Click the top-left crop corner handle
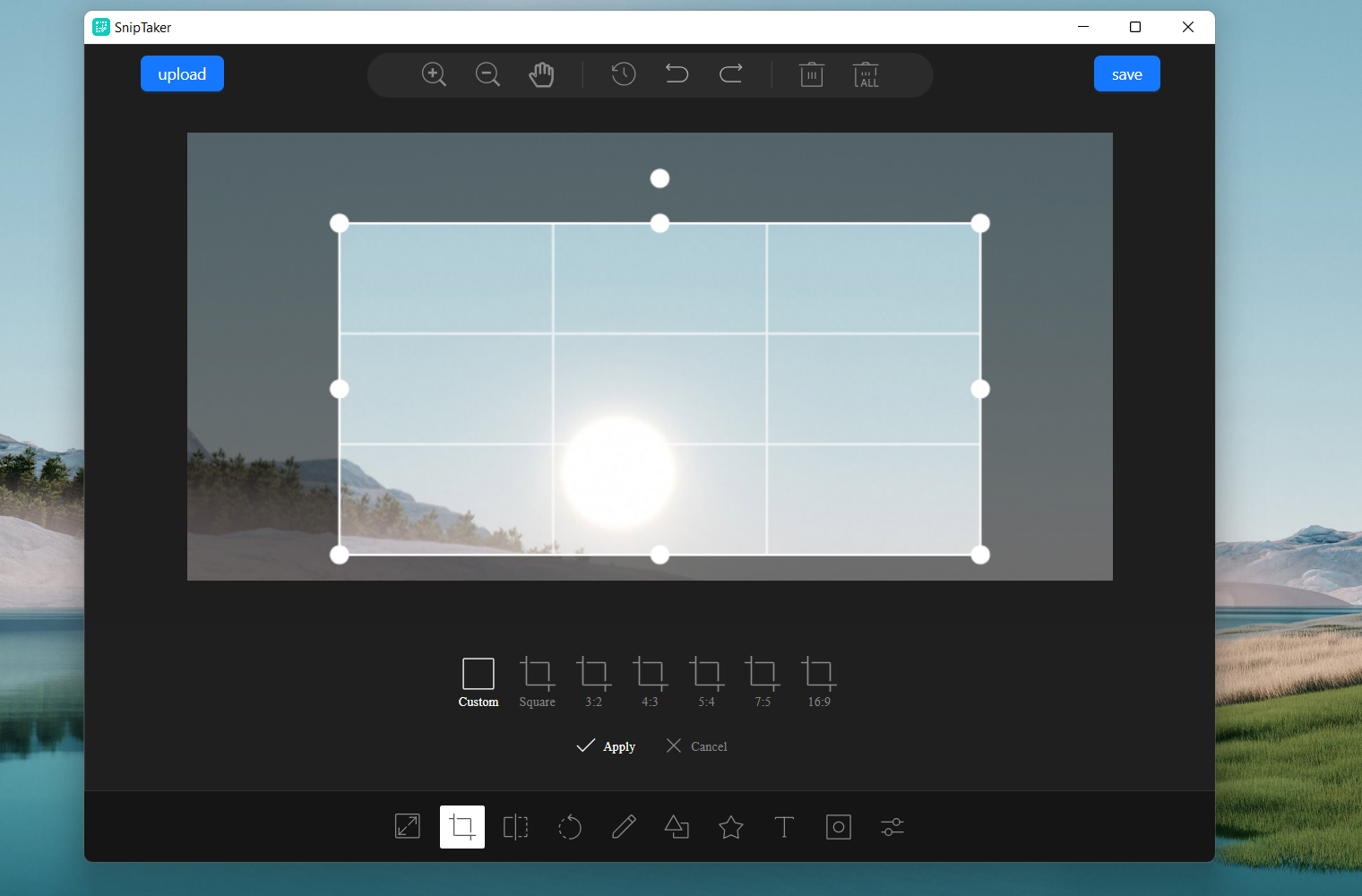The image size is (1362, 896). [340, 223]
